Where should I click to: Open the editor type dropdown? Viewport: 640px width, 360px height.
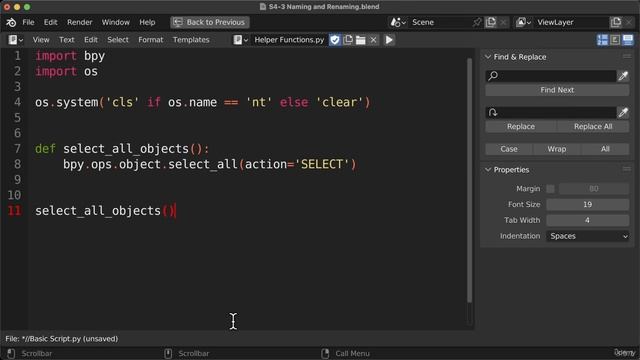coord(16,40)
